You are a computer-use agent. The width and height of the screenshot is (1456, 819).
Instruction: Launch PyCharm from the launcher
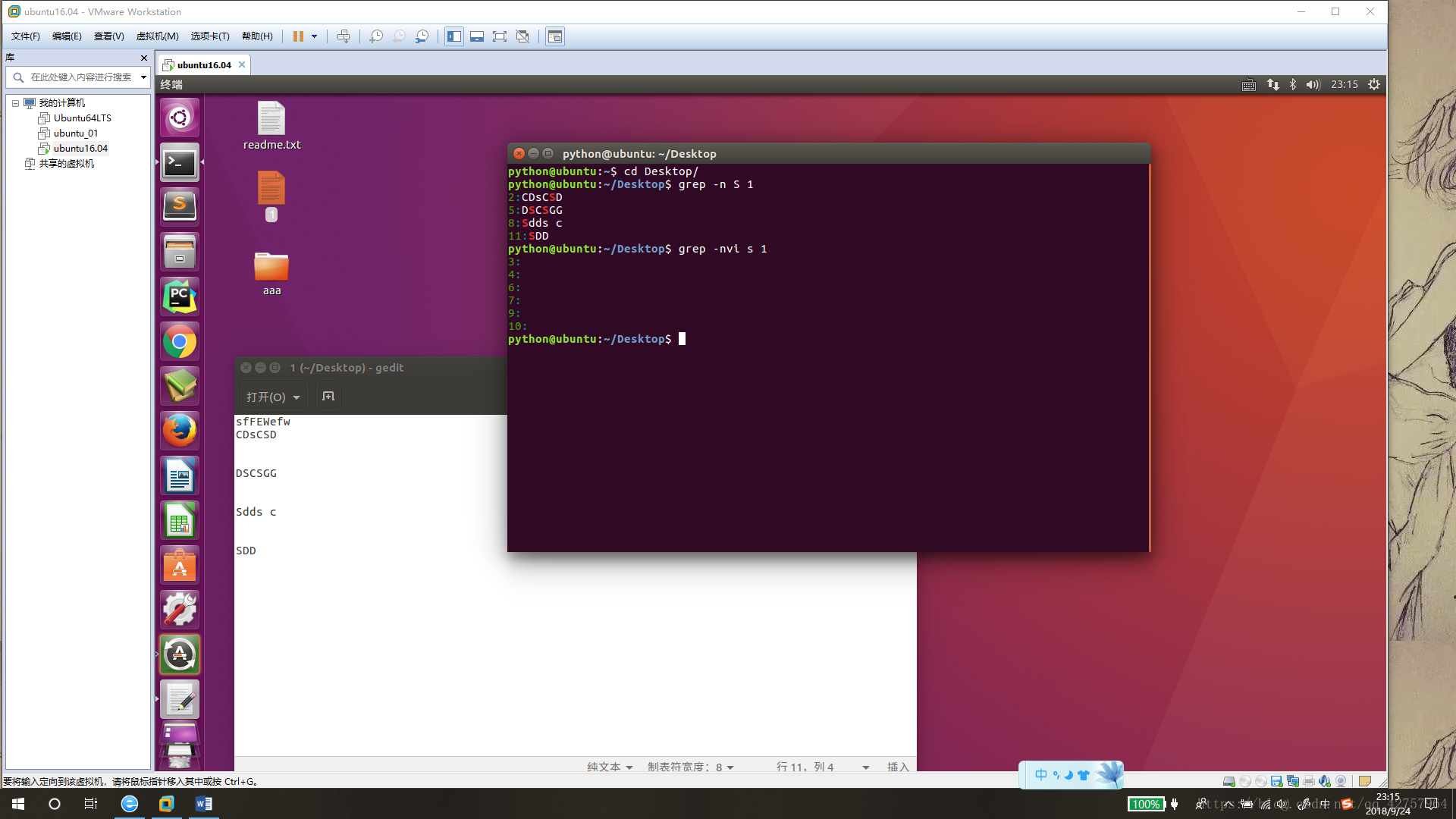180,296
